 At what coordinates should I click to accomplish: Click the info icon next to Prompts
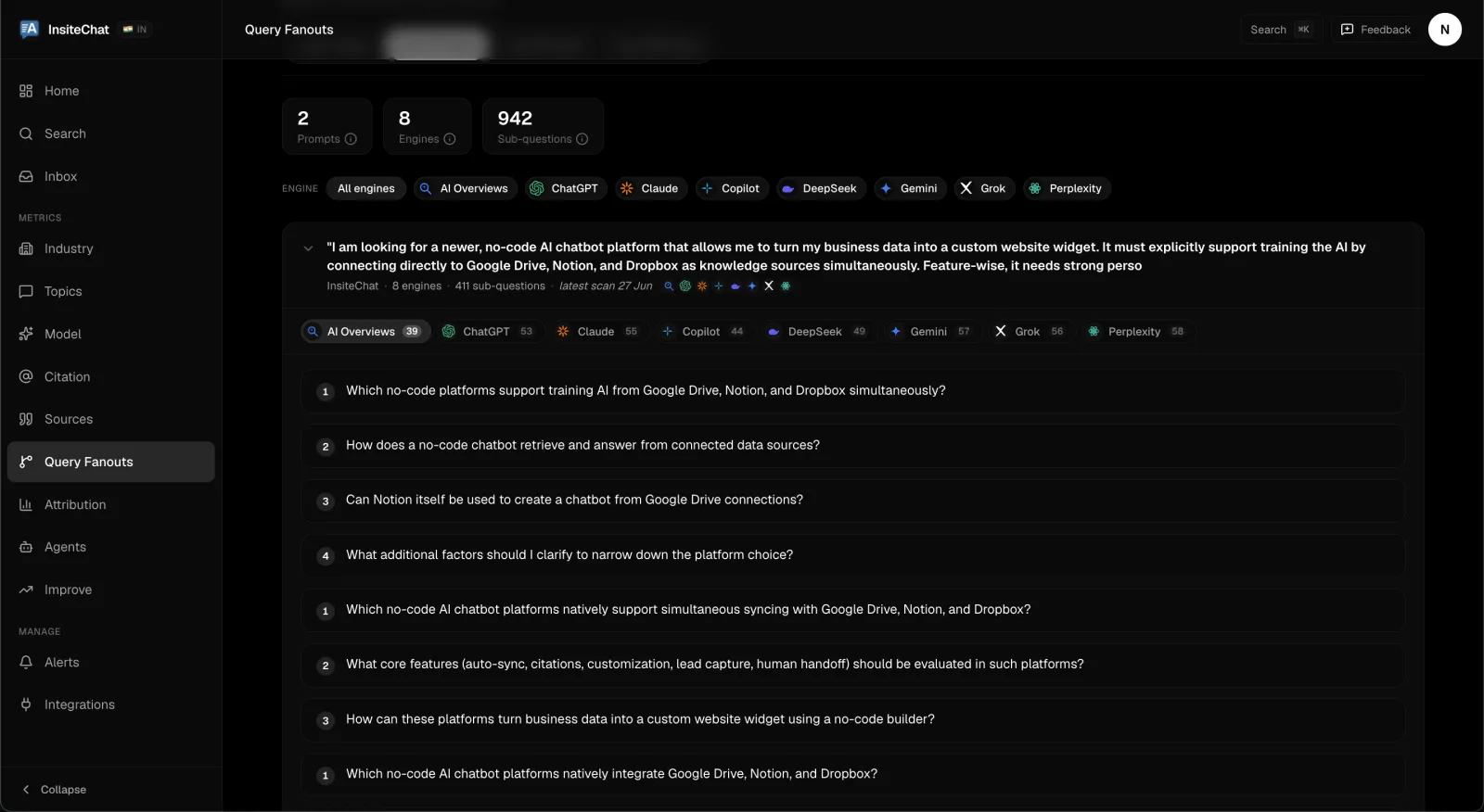pyautogui.click(x=351, y=139)
